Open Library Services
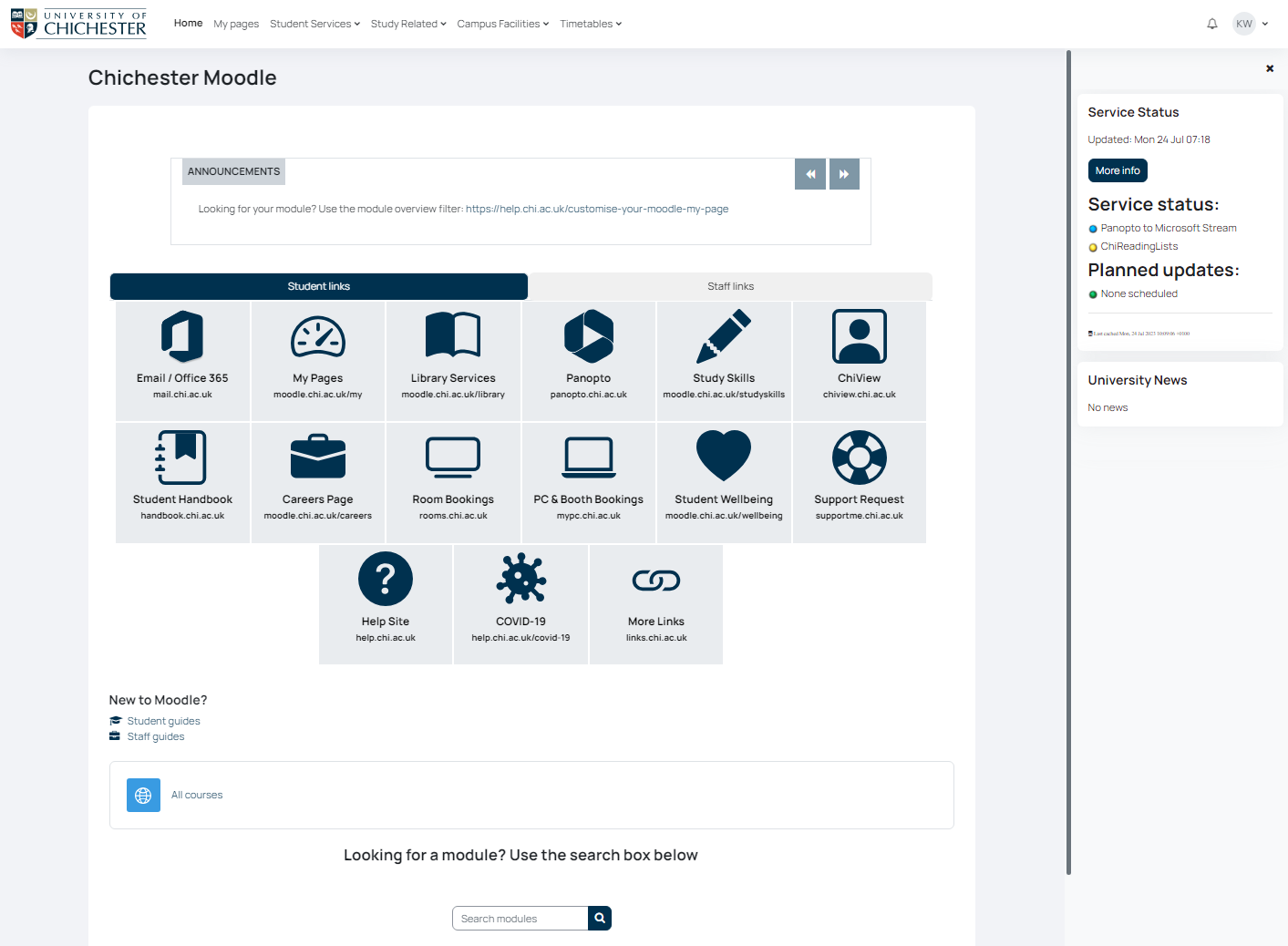Viewport: 1288px width, 946px height. (453, 335)
